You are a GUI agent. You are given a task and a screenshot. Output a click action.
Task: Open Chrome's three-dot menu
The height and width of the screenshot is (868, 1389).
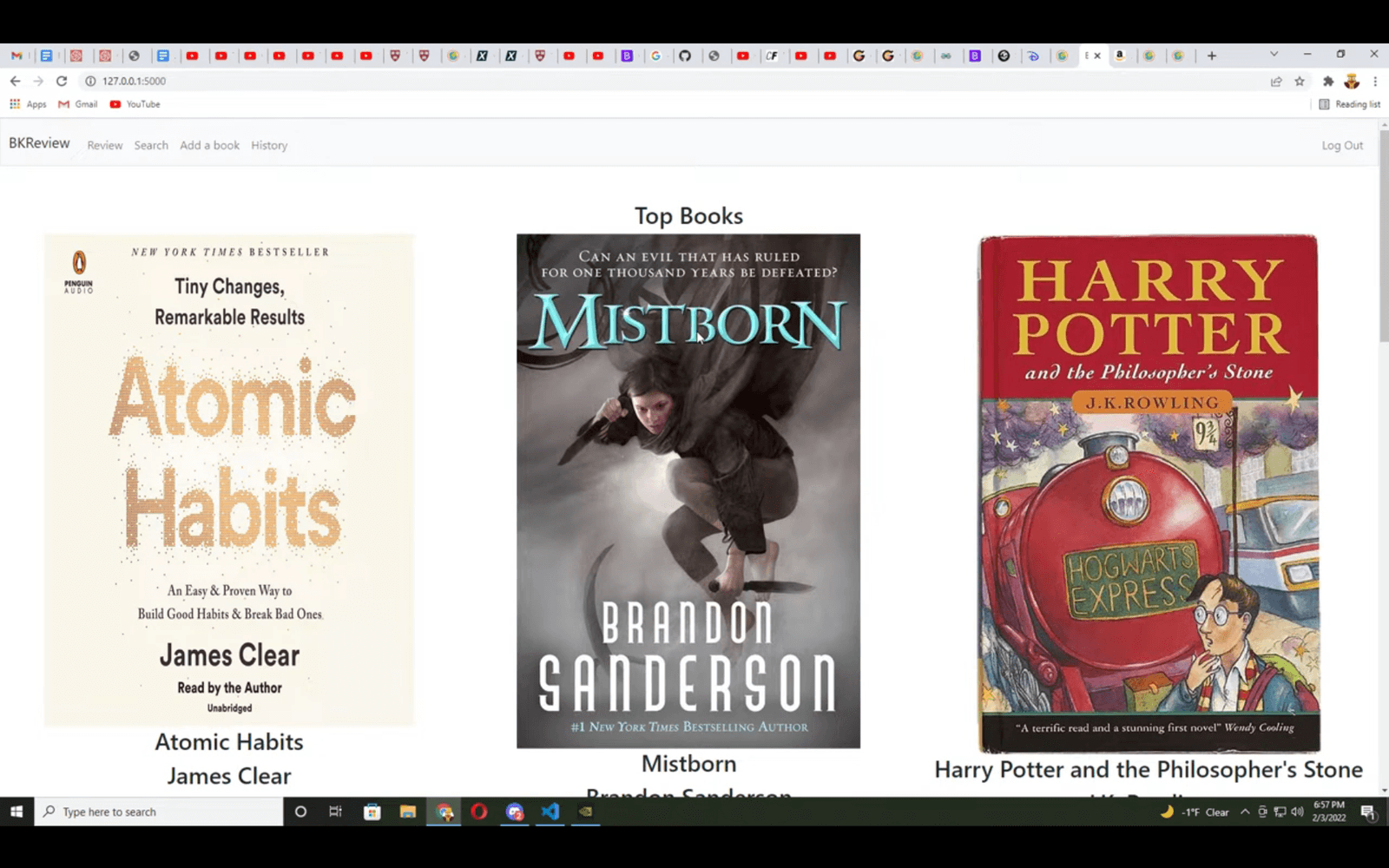click(x=1375, y=82)
